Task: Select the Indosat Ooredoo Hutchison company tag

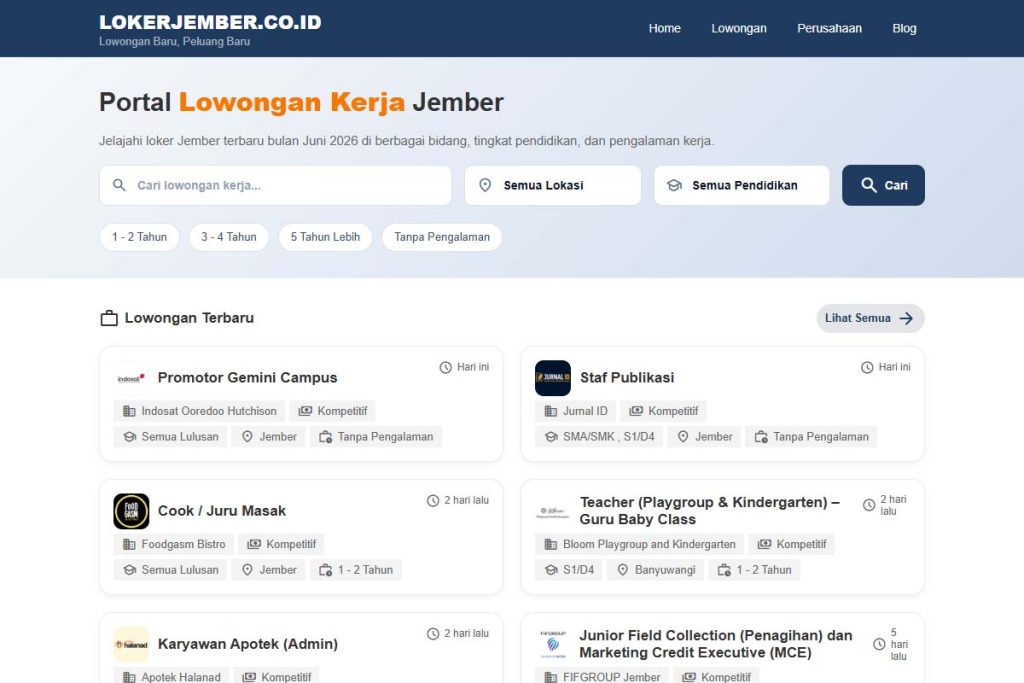Action: pyautogui.click(x=199, y=411)
